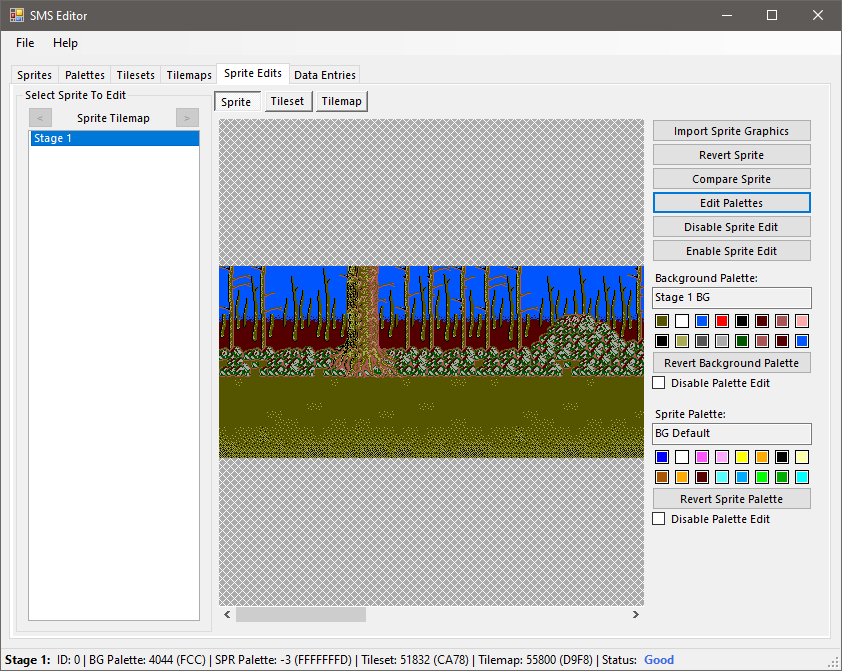Click Revert Sprite Palette button

(731, 499)
